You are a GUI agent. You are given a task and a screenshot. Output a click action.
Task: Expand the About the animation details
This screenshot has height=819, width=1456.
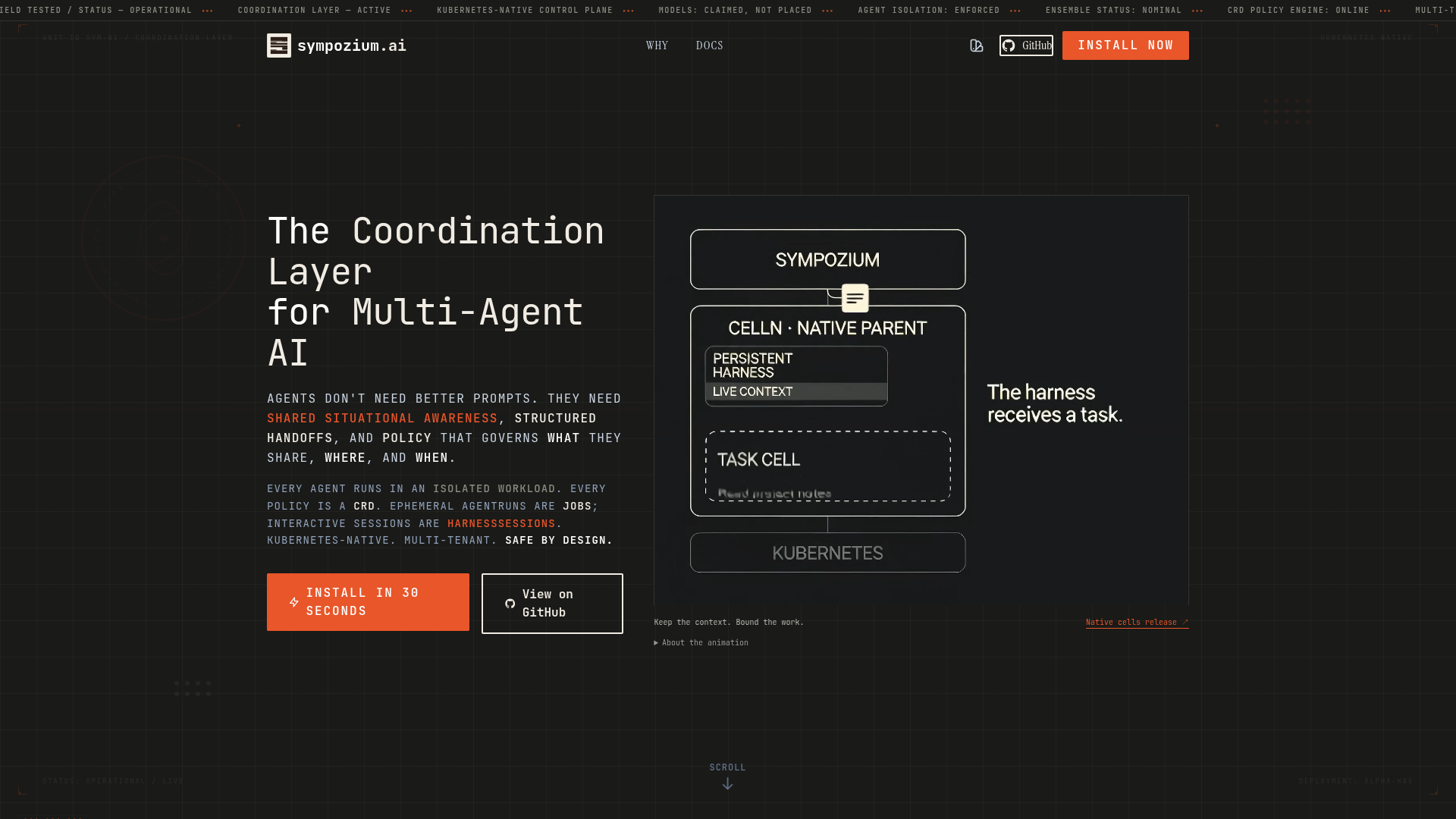[x=701, y=642]
